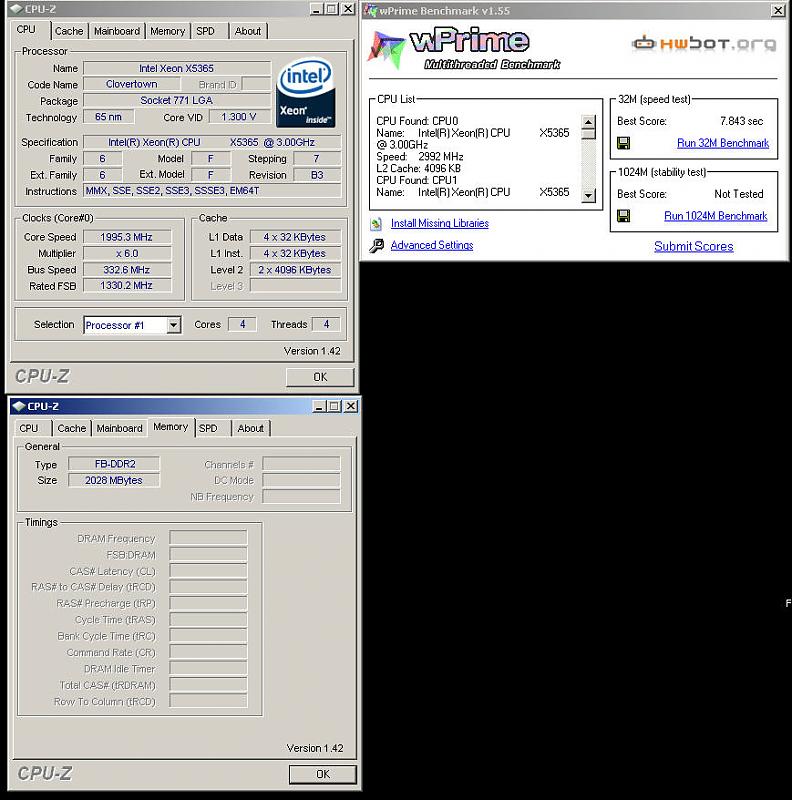Click the Technology value 65 nm
The height and width of the screenshot is (800, 792).
click(x=108, y=117)
